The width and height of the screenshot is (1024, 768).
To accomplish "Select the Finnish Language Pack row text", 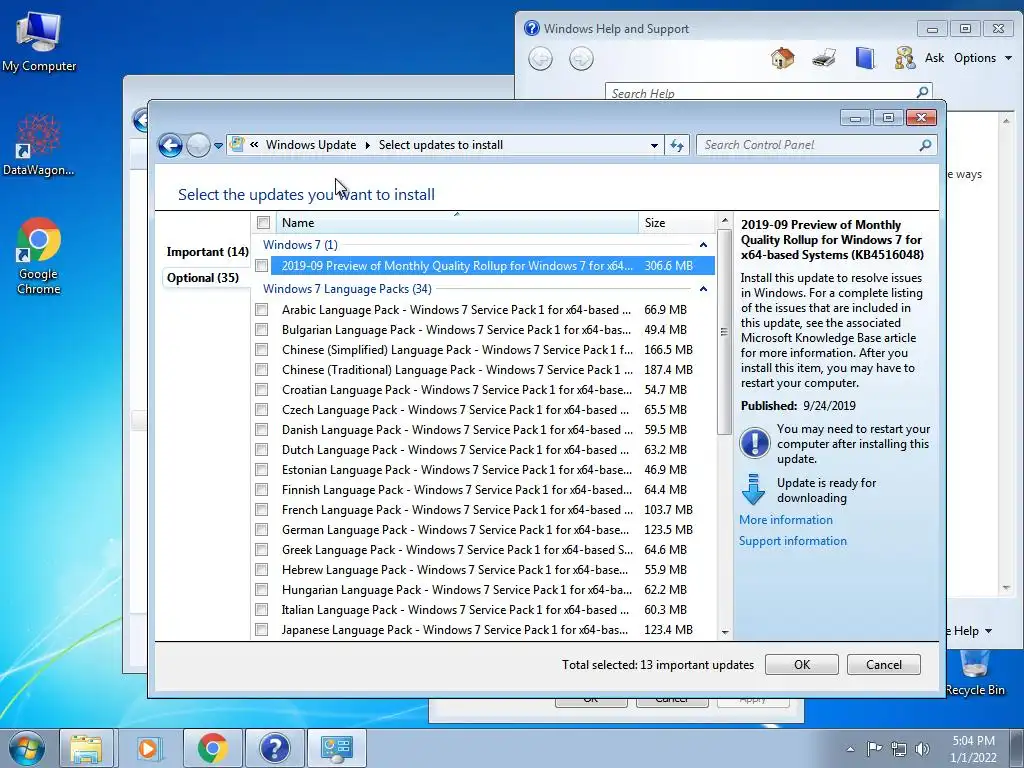I will click(456, 490).
